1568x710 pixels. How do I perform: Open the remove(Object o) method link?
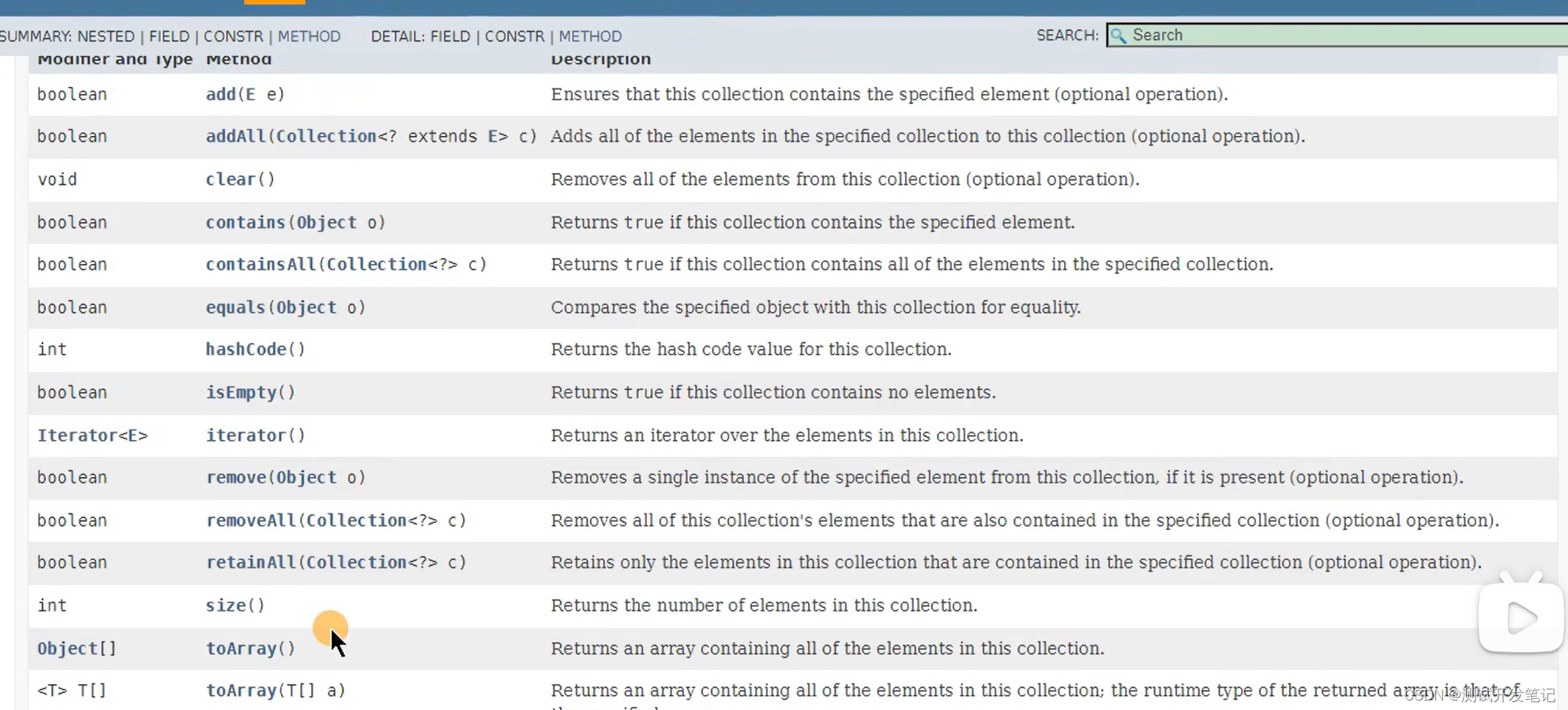tap(235, 477)
